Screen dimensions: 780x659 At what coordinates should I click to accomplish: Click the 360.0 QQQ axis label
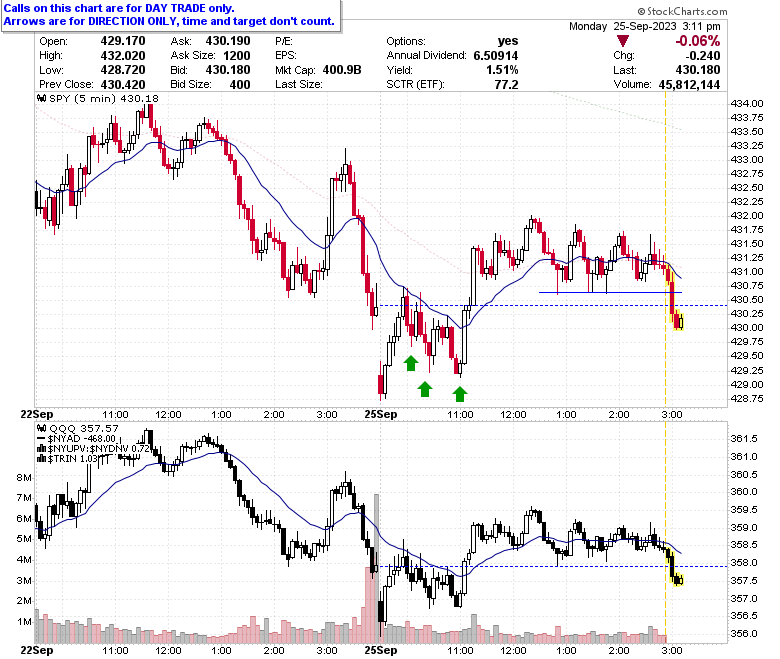(744, 491)
